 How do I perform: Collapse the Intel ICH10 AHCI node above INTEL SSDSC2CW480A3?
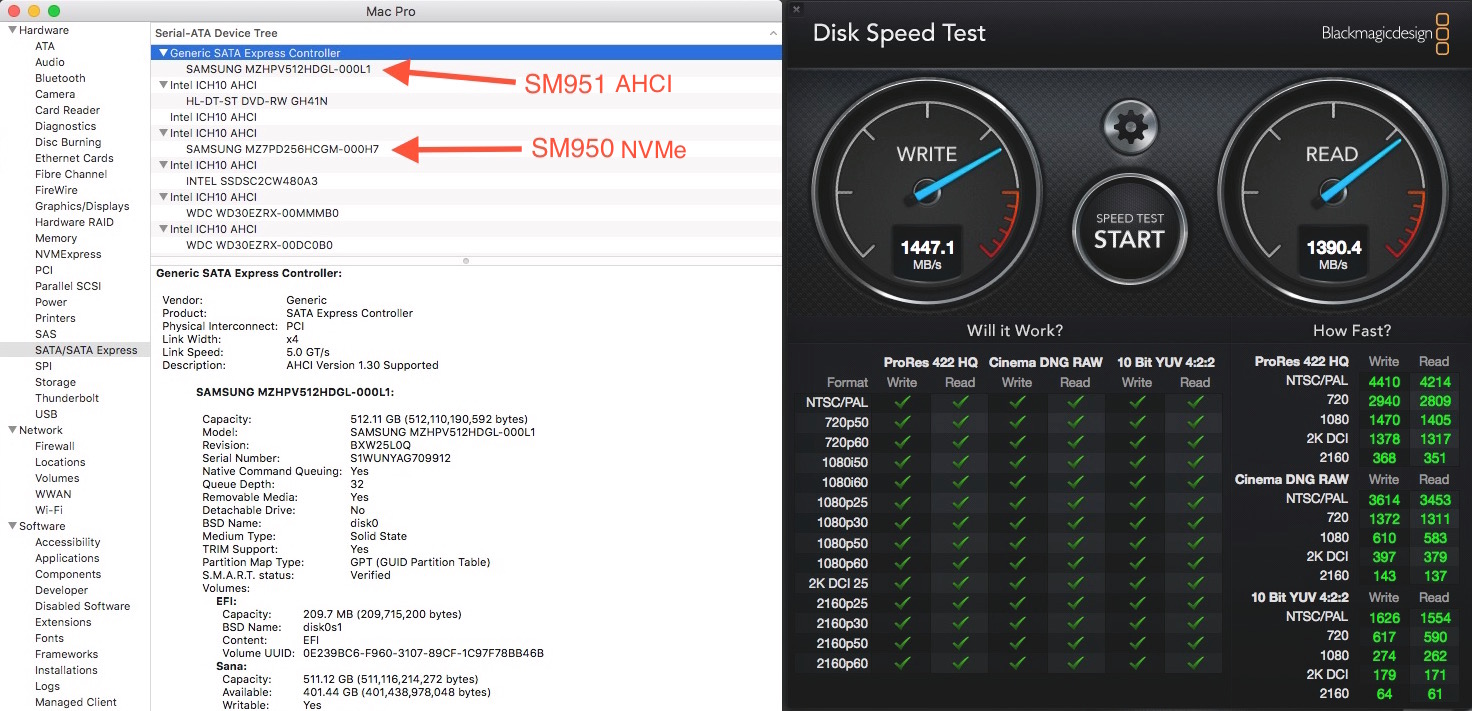coord(163,165)
